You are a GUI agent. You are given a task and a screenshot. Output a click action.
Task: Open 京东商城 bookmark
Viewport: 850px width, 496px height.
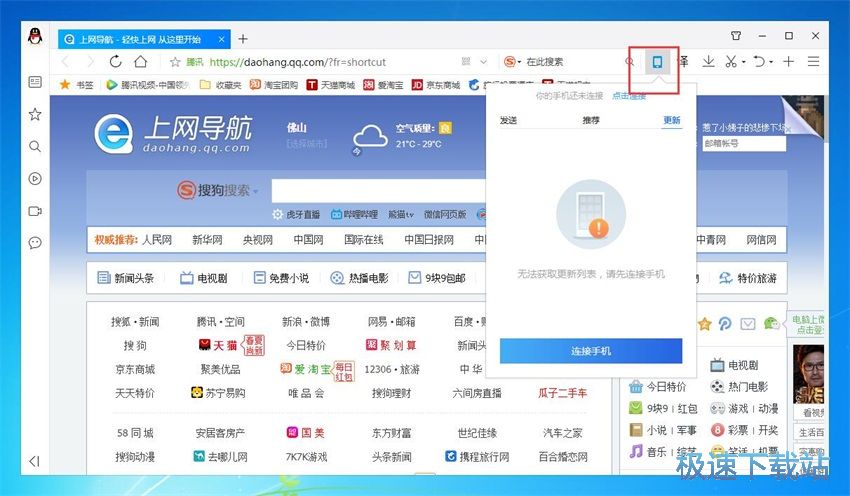[436, 85]
